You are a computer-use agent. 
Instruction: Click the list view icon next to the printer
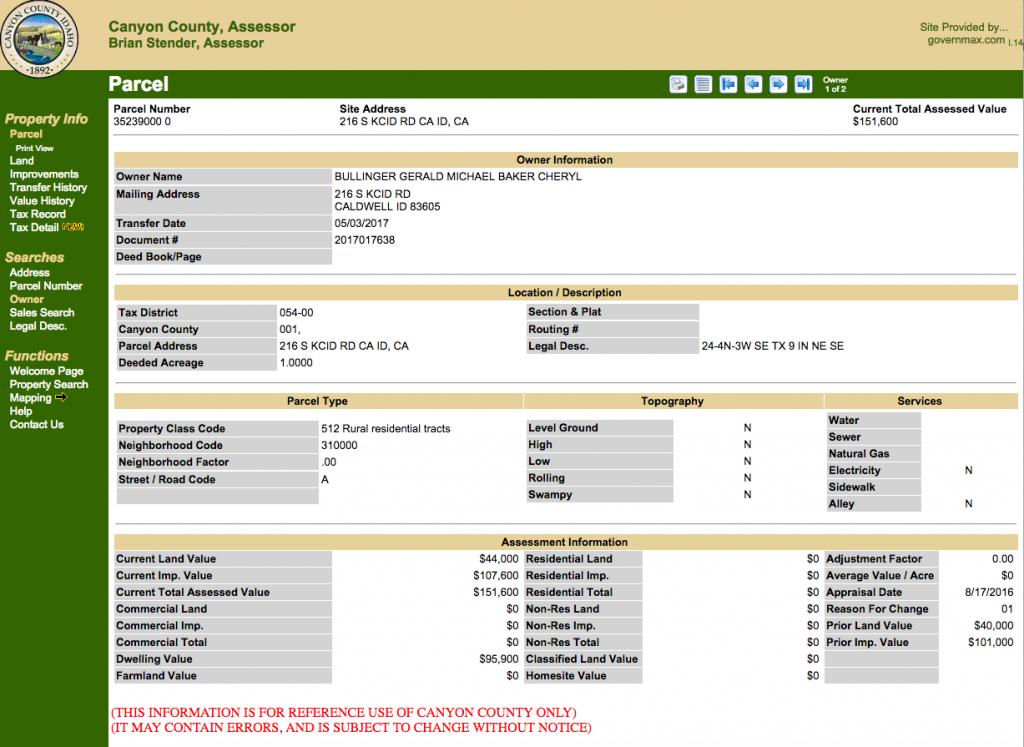(x=703, y=84)
